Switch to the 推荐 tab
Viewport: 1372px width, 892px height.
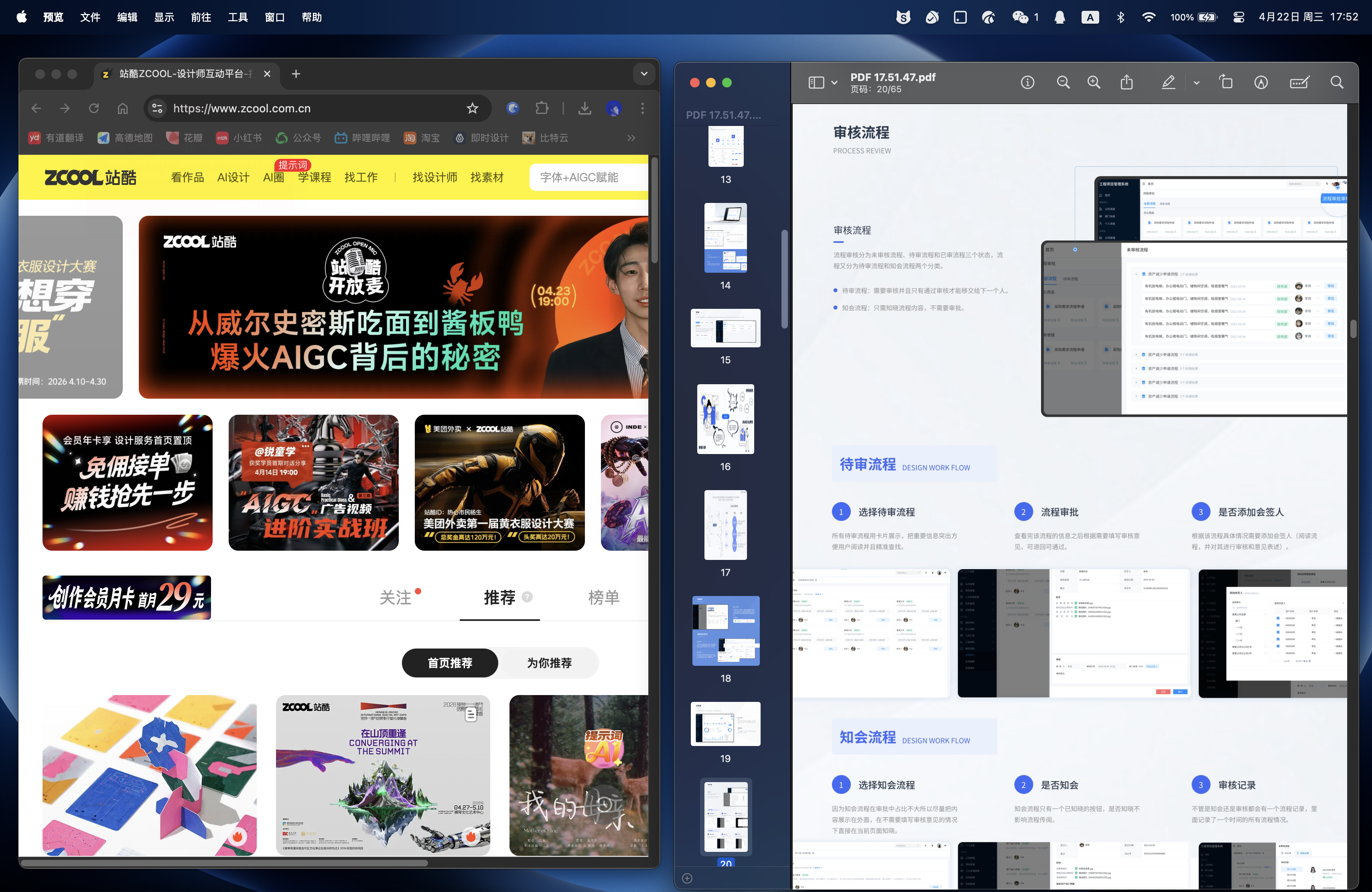point(499,598)
